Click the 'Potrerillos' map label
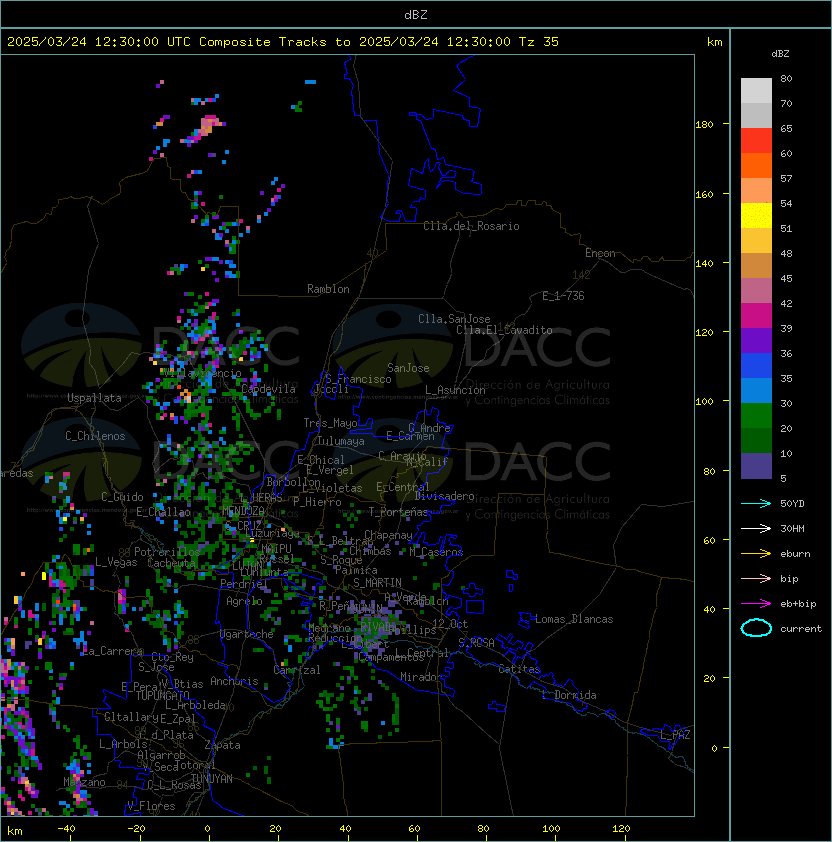Image resolution: width=832 pixels, height=842 pixels. click(x=167, y=552)
